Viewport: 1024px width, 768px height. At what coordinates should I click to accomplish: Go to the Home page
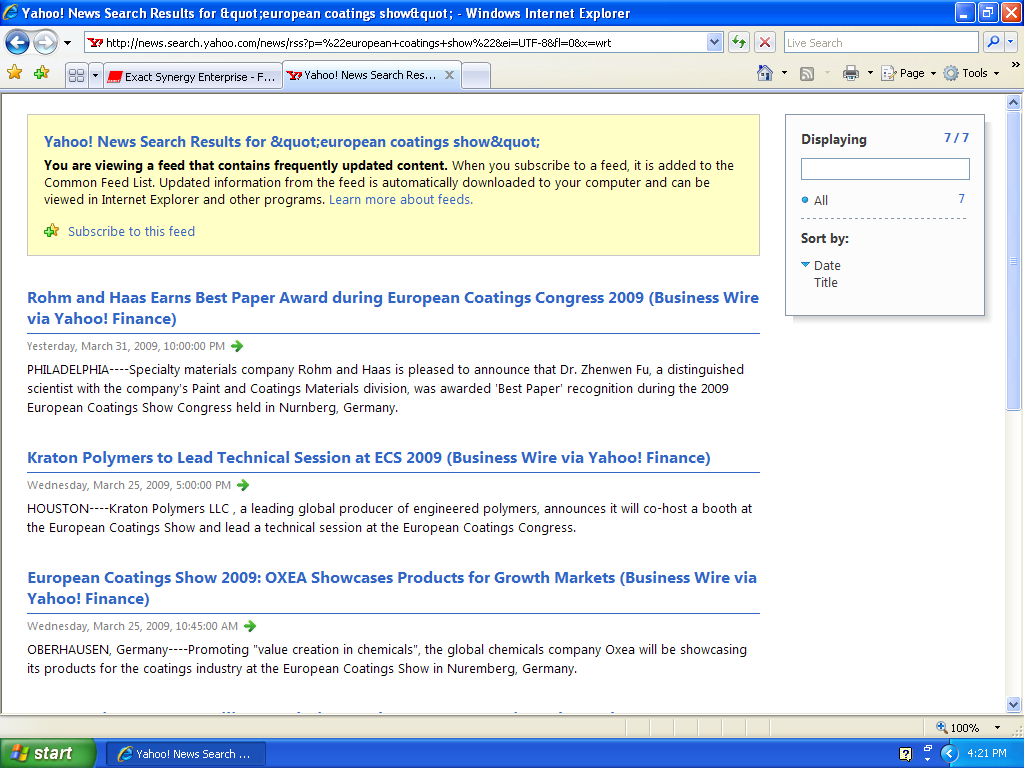coord(765,73)
